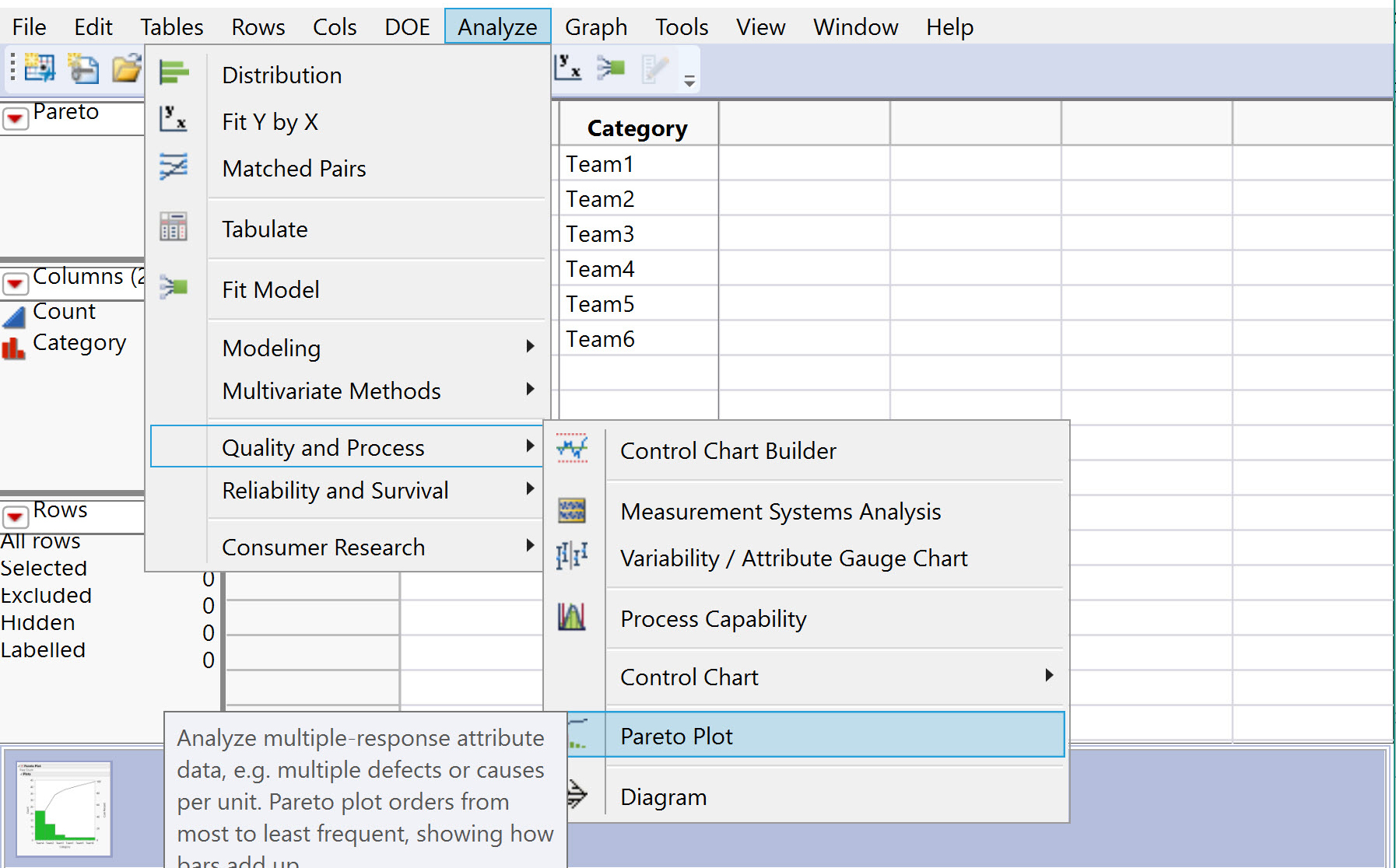Open the Rows menu
Screen dimensions: 1396x868
pyautogui.click(x=258, y=27)
